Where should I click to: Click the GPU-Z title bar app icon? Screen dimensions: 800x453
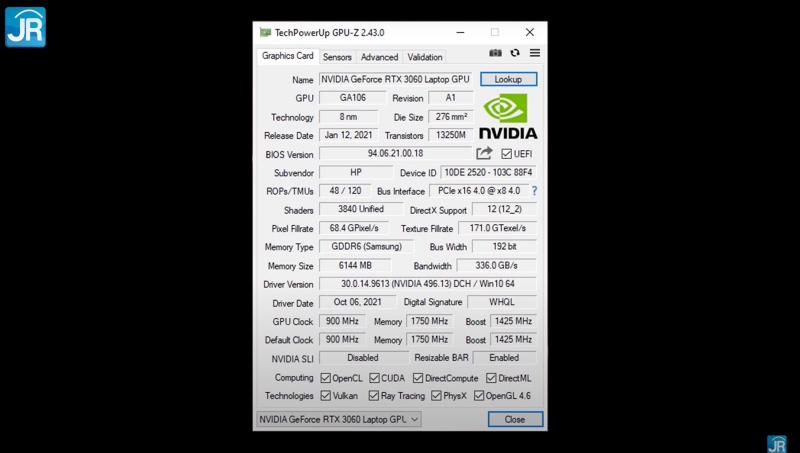[x=265, y=33]
